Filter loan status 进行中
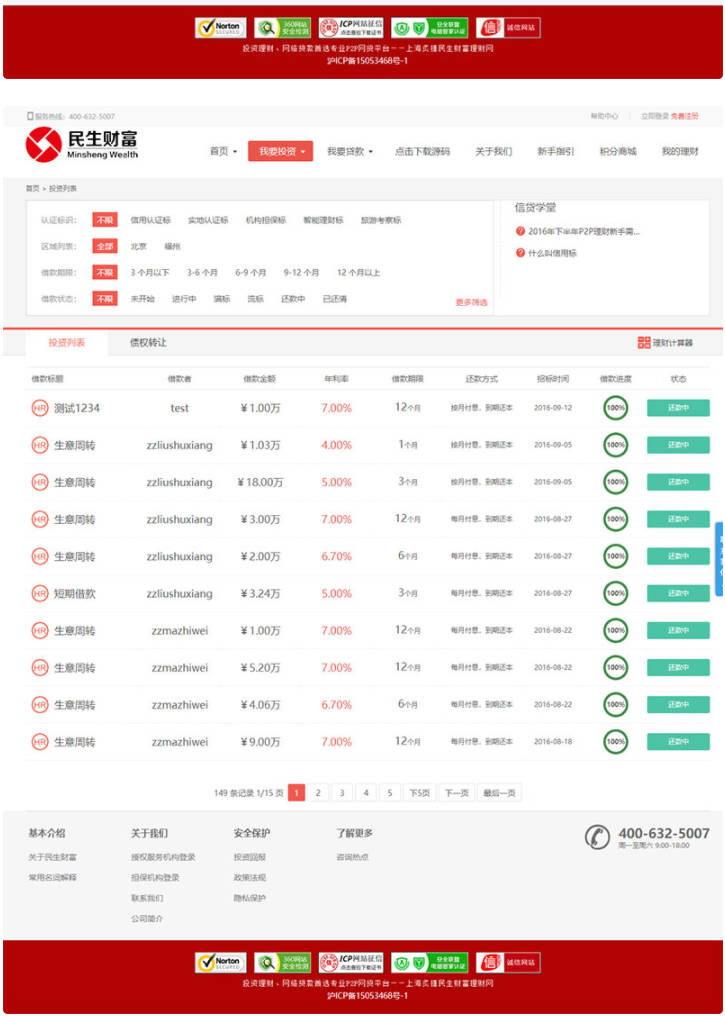This screenshot has height=1016, width=725. click(x=184, y=299)
